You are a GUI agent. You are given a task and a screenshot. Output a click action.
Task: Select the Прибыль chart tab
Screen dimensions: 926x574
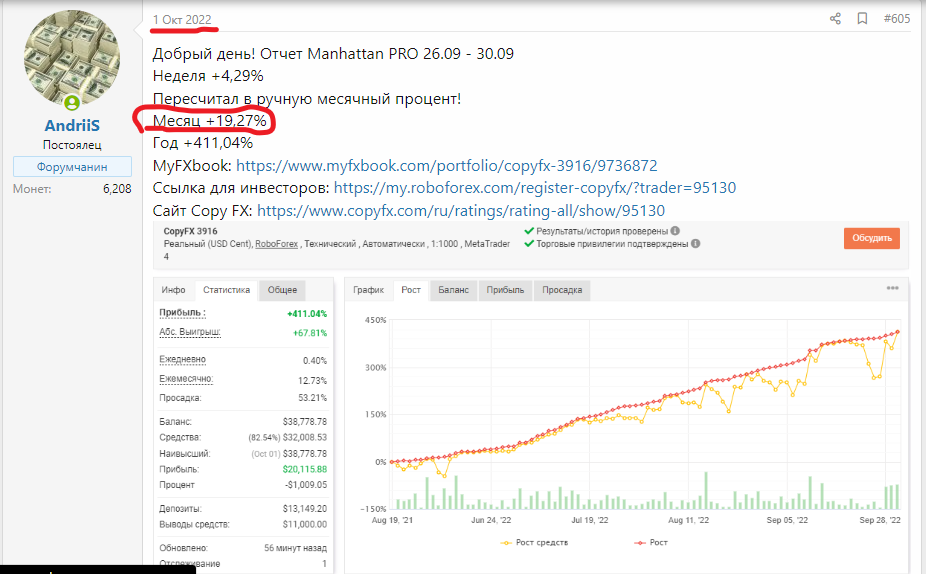click(x=505, y=290)
